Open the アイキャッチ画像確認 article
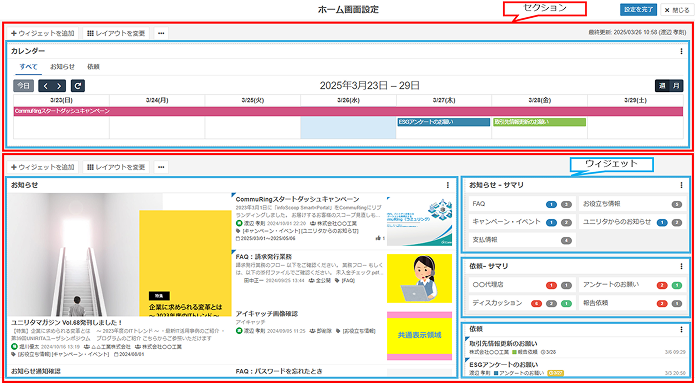Viewport: 695px width, 383px height. coord(266,313)
